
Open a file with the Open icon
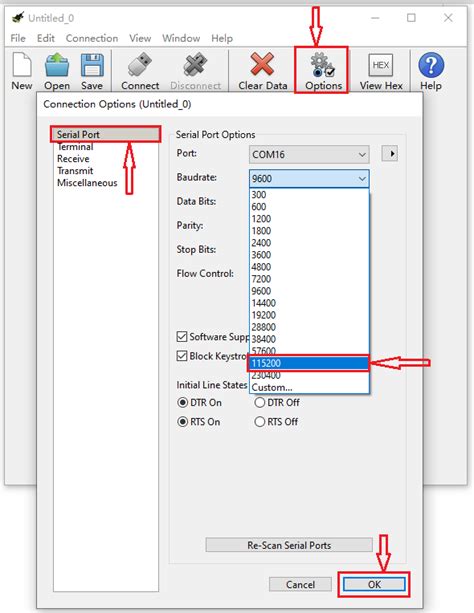click(57, 65)
